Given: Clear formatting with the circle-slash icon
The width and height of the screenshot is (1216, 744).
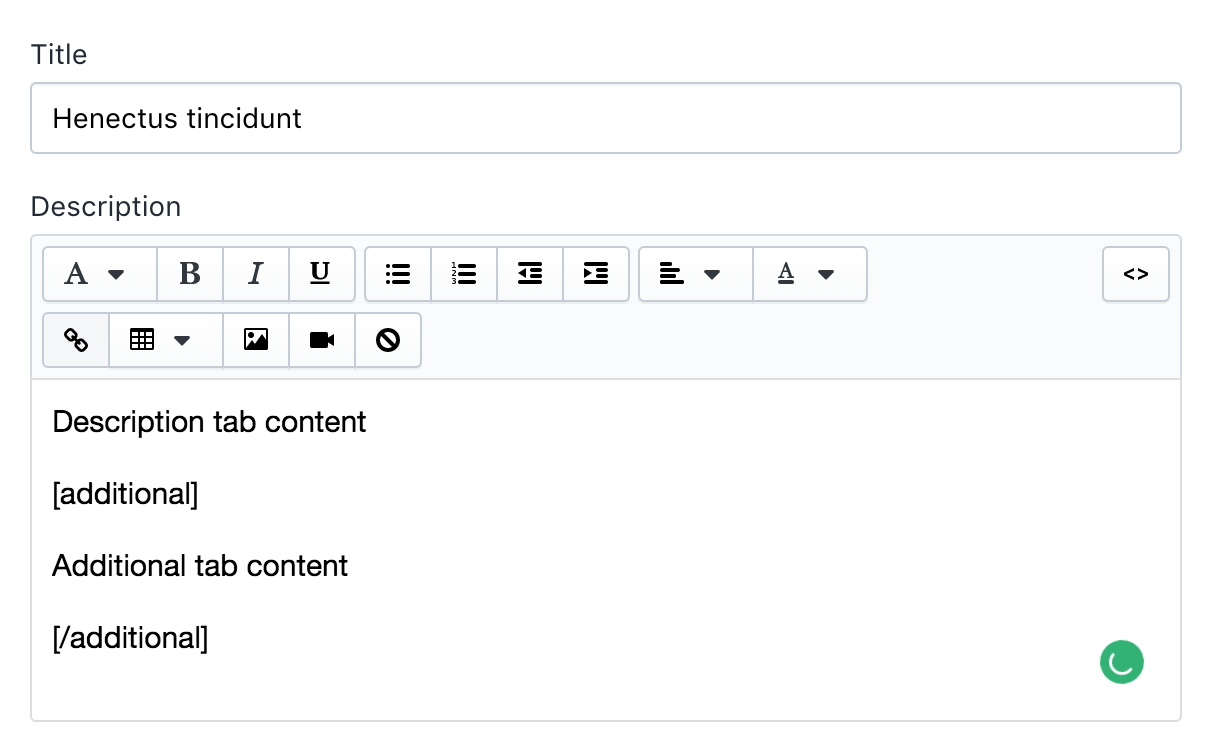Looking at the screenshot, I should (388, 340).
